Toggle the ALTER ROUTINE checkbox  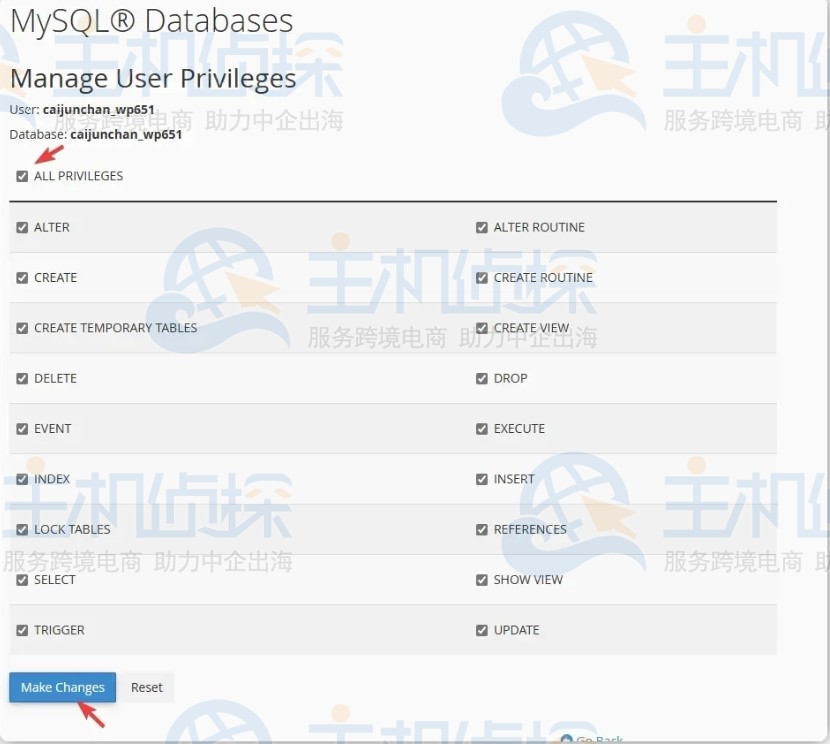pyautogui.click(x=482, y=228)
